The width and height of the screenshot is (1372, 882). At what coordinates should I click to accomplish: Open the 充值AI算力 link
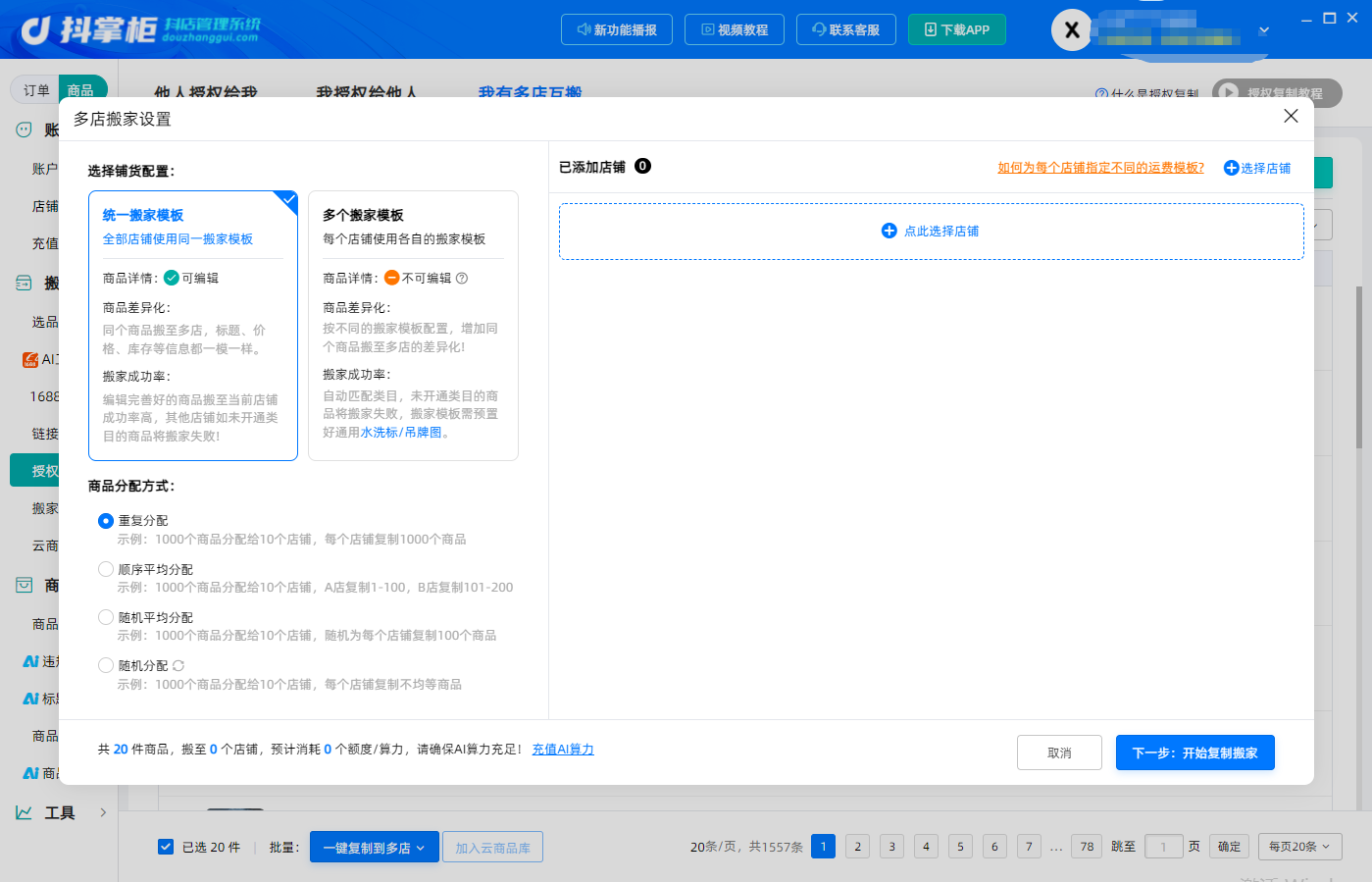pos(563,750)
